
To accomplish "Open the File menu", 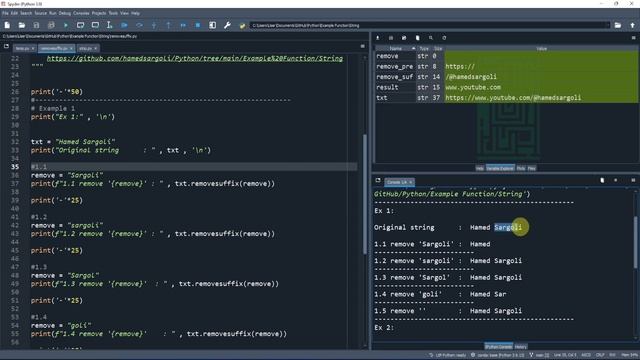I will pos(5,13).
